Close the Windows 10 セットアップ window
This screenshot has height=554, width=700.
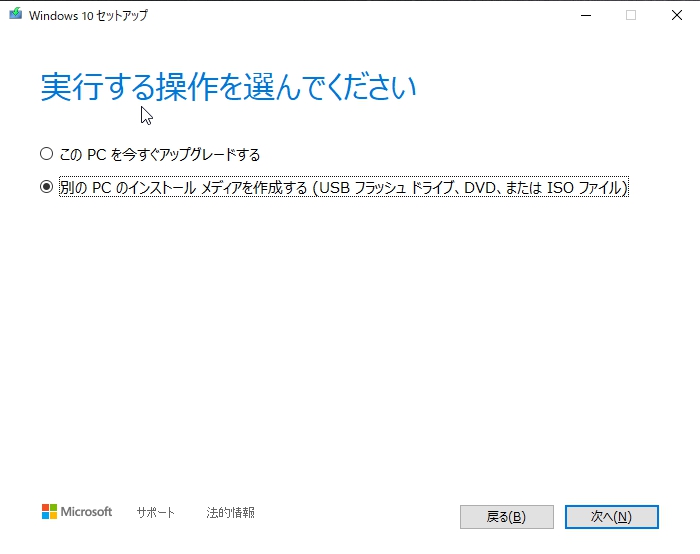677,15
